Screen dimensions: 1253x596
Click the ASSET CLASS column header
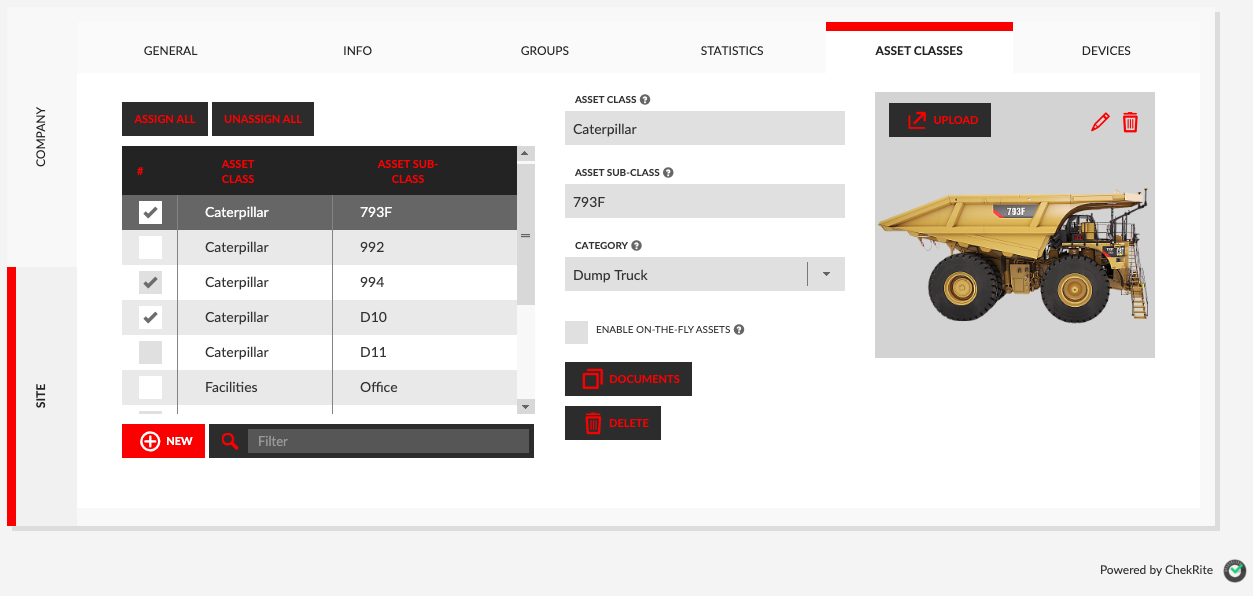pos(238,171)
